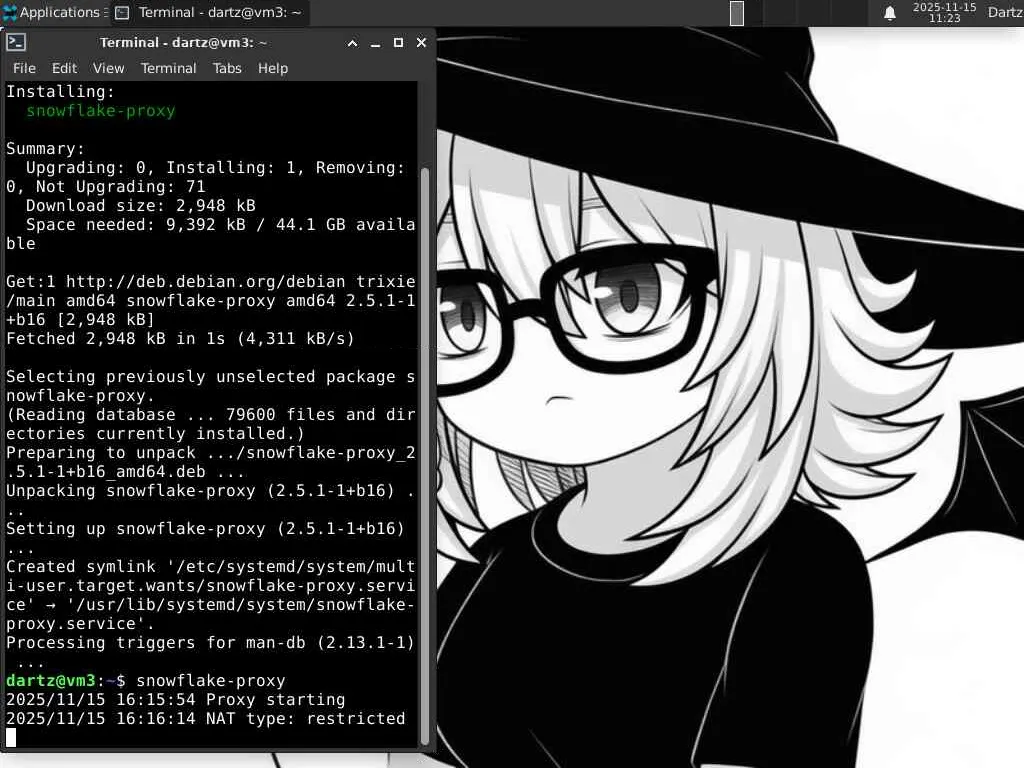
Task: Open the Applications menu in top panel
Action: pyautogui.click(x=53, y=12)
